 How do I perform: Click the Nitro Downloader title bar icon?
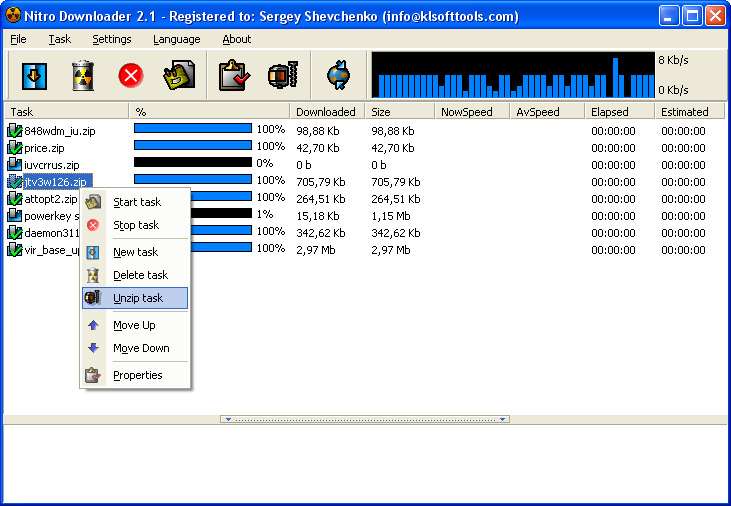point(13,15)
